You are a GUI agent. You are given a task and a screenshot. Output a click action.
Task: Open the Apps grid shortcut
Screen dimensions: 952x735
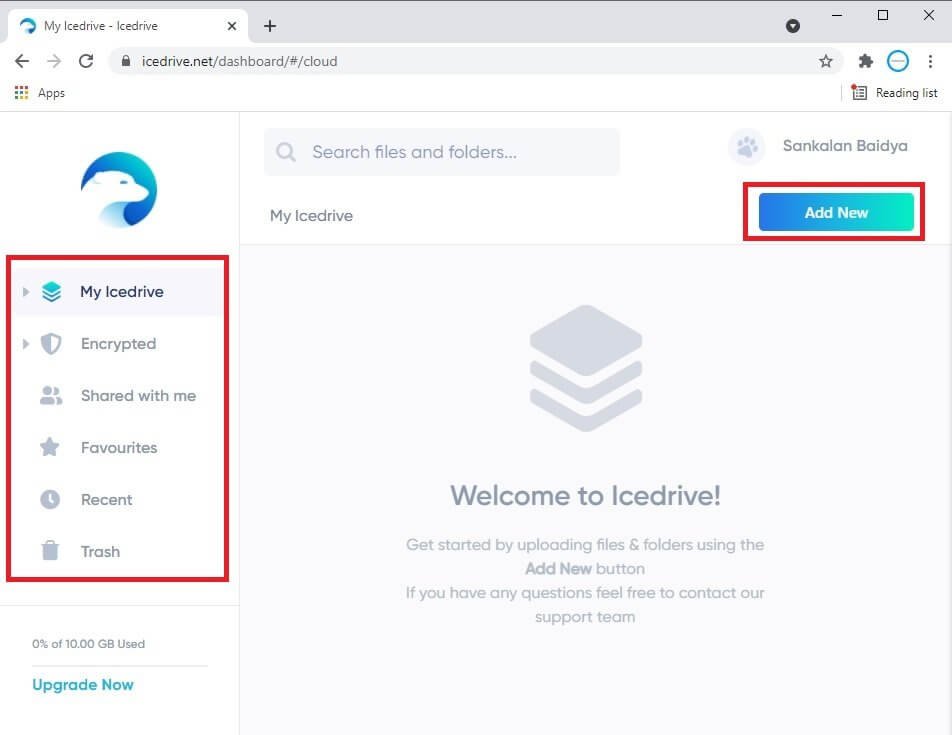click(39, 93)
